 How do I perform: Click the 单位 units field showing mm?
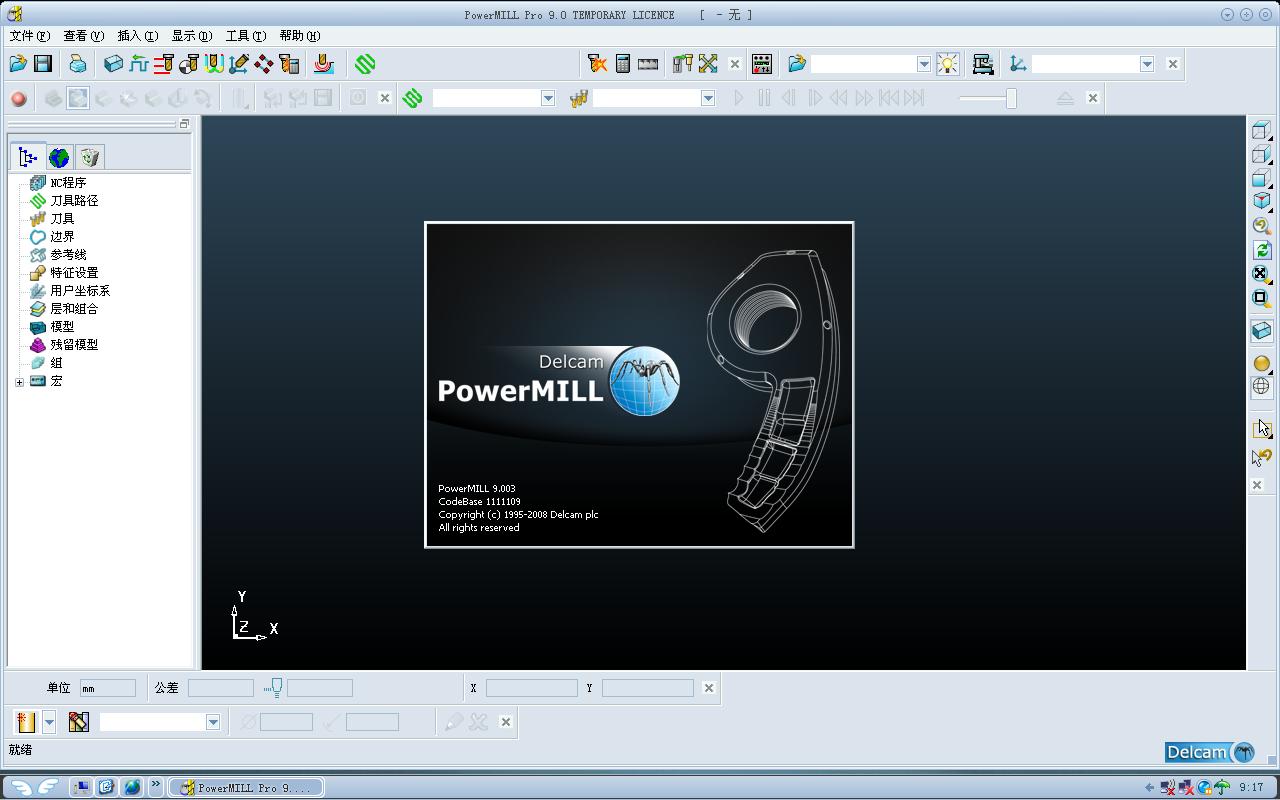pos(108,688)
